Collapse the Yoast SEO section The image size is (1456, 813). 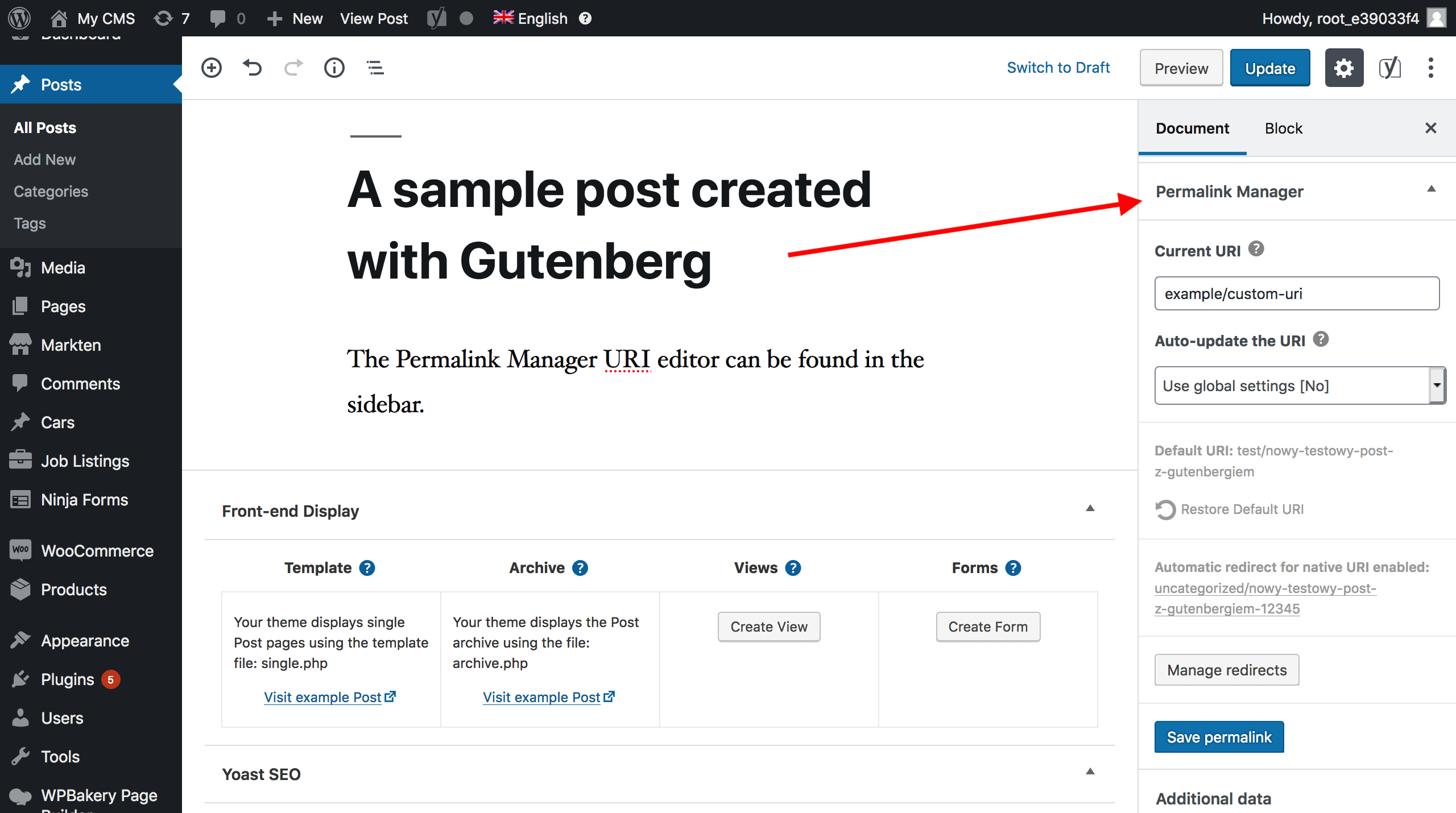click(x=1090, y=771)
